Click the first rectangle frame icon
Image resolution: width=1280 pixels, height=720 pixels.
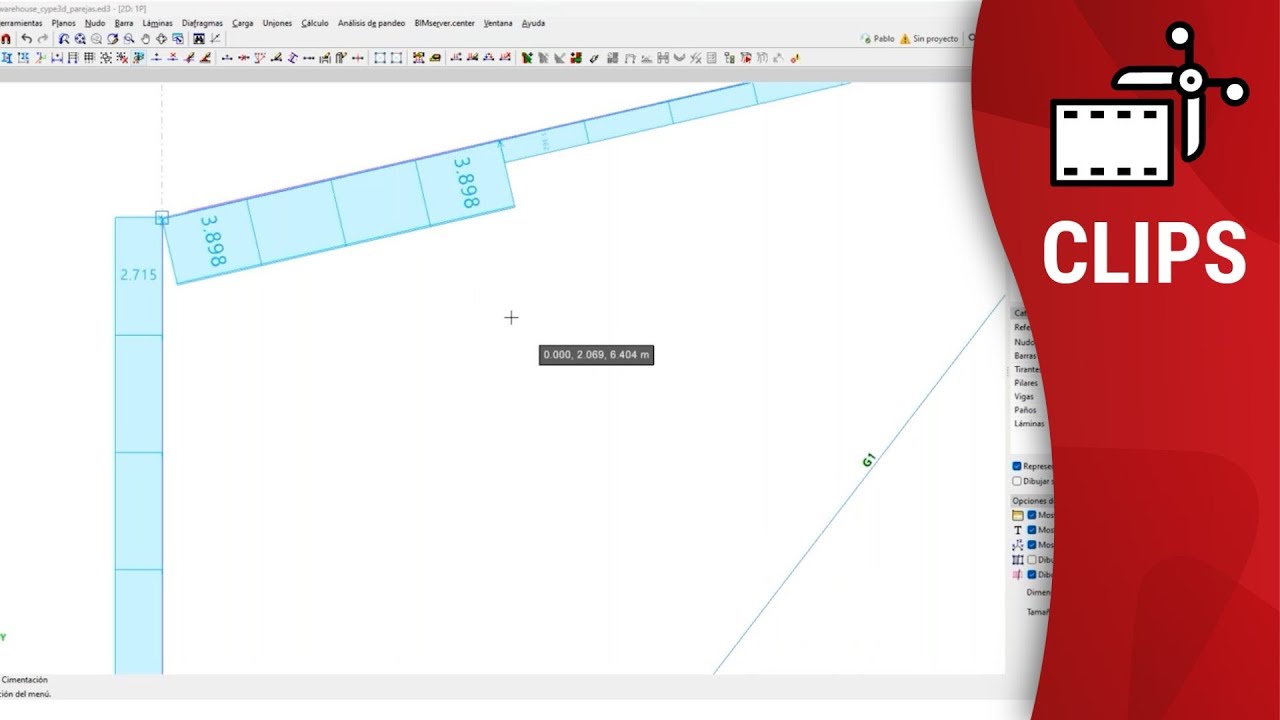tap(380, 58)
